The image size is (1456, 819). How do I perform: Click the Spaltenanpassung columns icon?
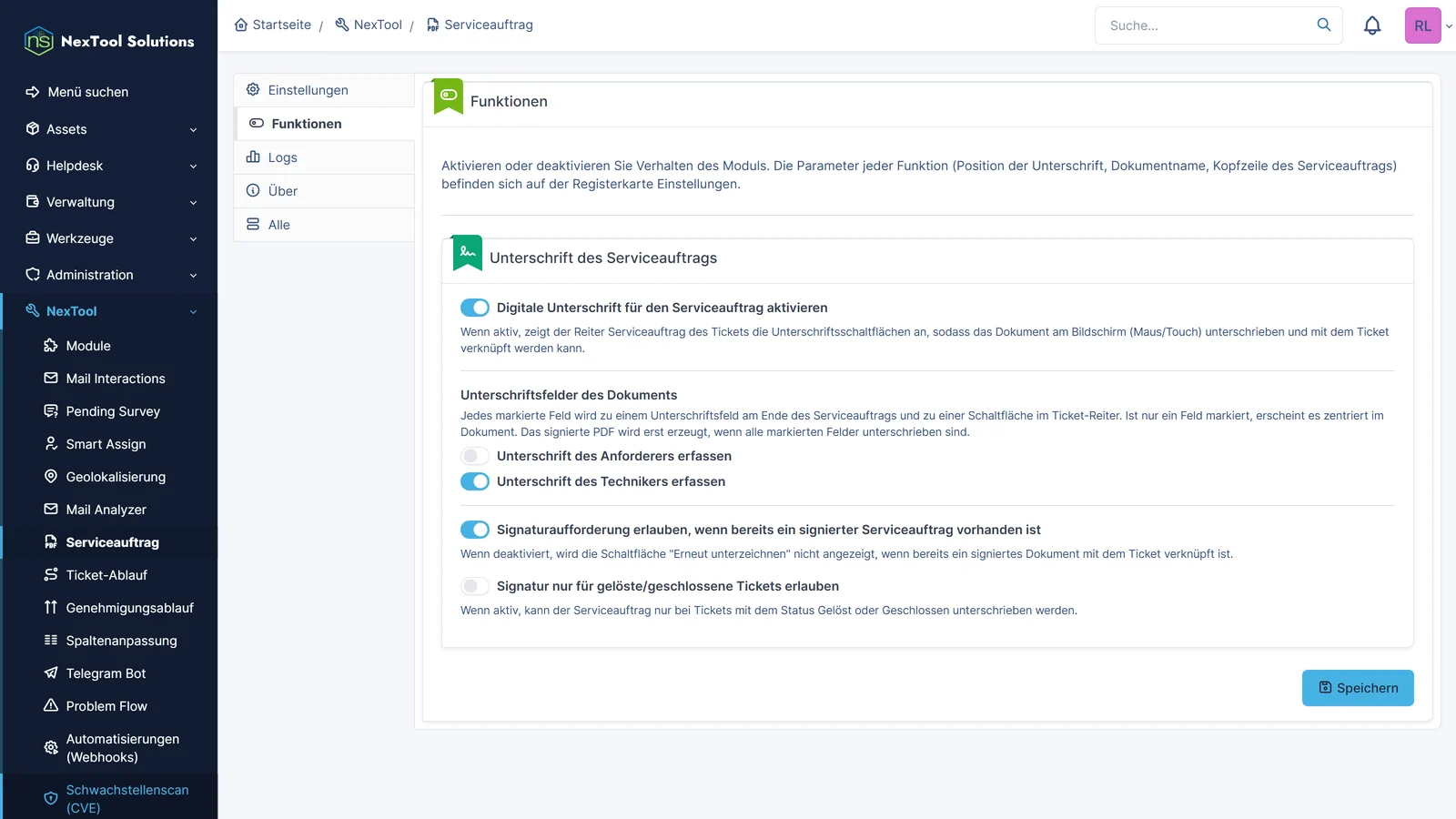point(51,640)
